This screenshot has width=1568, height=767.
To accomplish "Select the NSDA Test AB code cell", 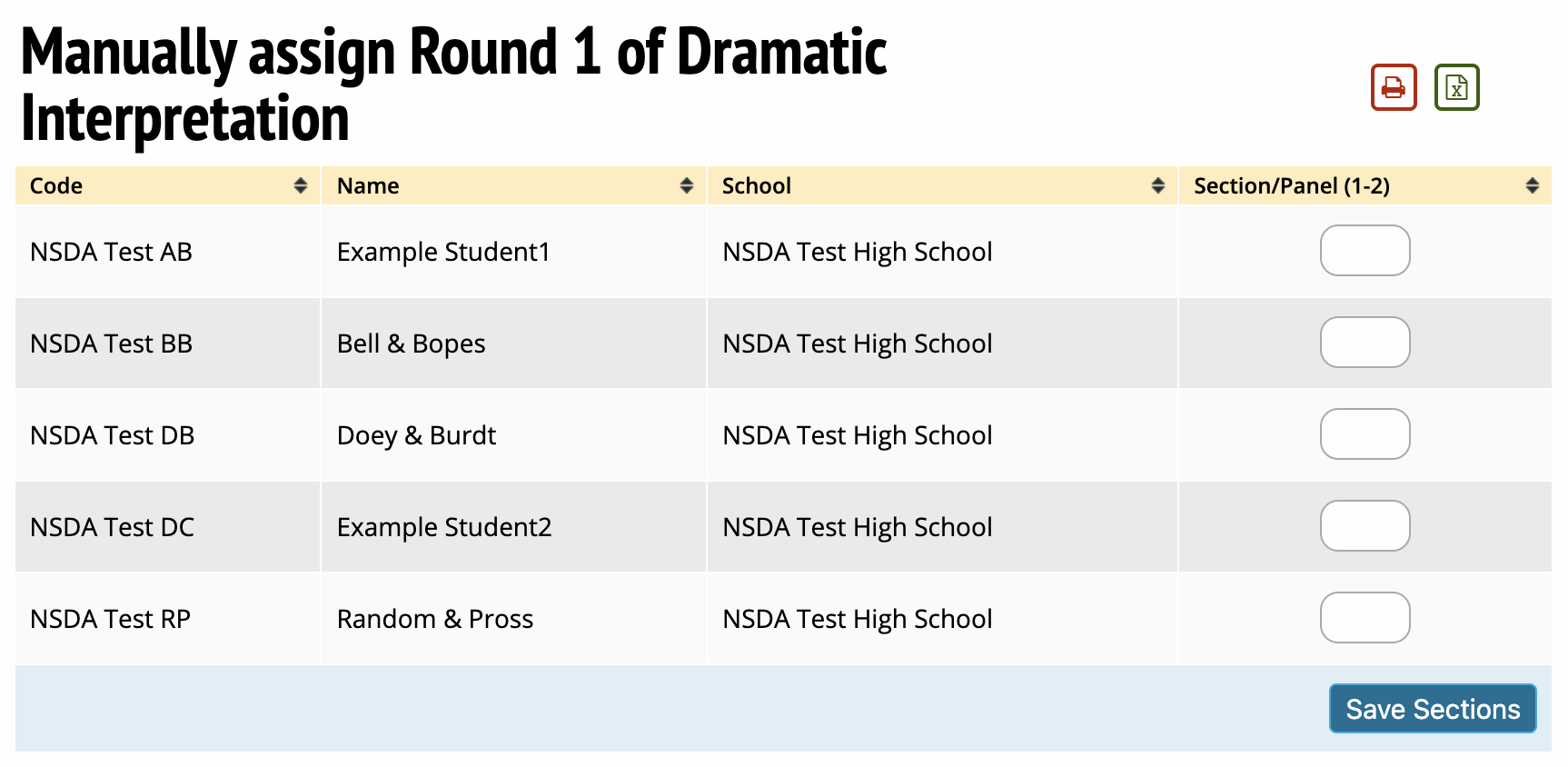I will pyautogui.click(x=112, y=253).
